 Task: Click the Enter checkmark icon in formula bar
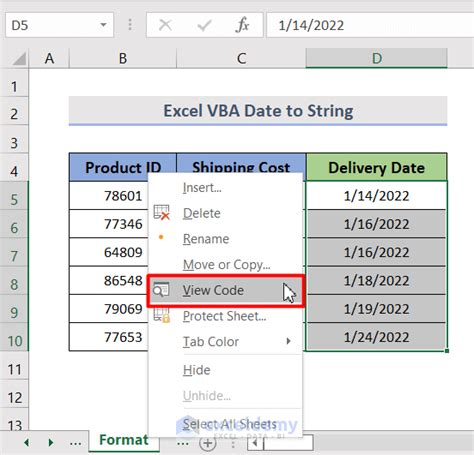pos(204,25)
